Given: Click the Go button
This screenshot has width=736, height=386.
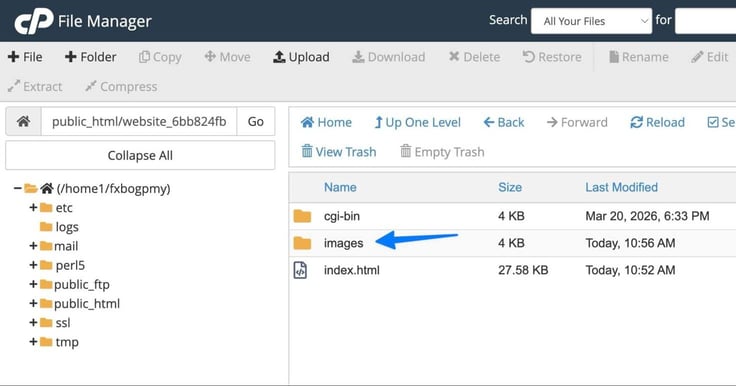Looking at the screenshot, I should click(x=256, y=122).
